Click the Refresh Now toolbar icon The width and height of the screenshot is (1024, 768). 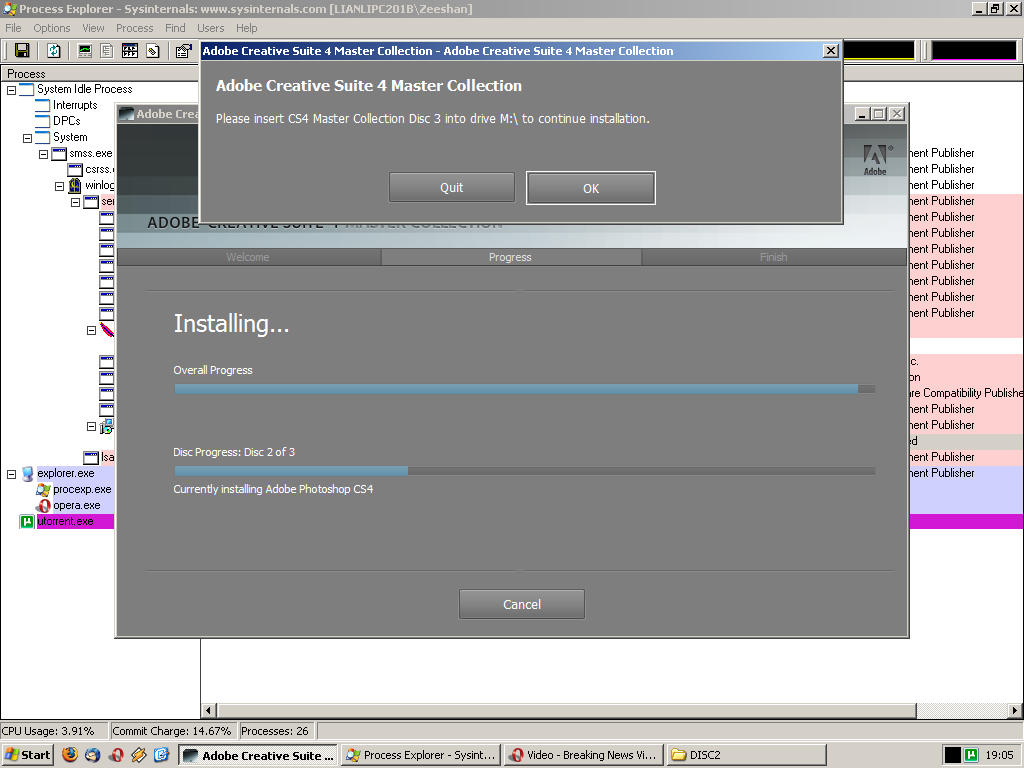click(x=54, y=51)
